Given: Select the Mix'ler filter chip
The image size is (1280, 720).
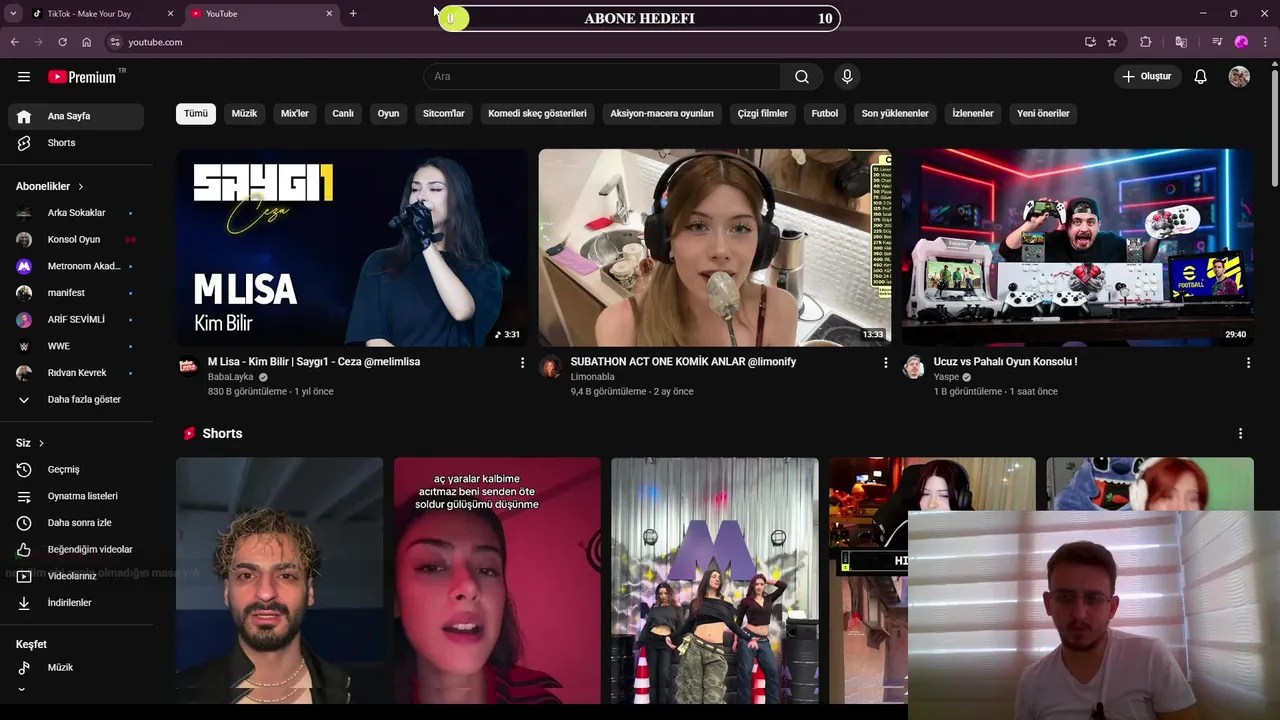Looking at the screenshot, I should click(x=295, y=114).
